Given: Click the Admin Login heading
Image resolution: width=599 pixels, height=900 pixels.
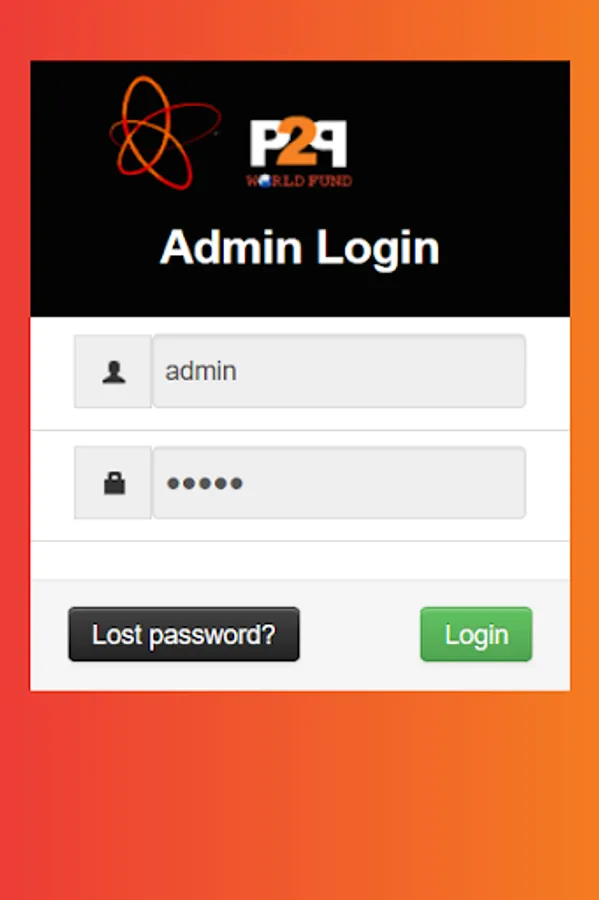Looking at the screenshot, I should tap(300, 248).
